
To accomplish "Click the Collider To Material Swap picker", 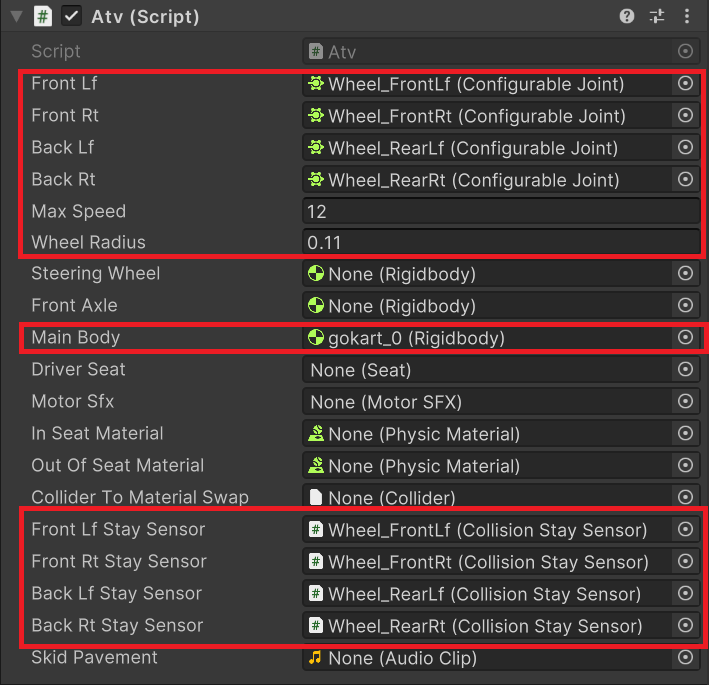I will coord(685,497).
